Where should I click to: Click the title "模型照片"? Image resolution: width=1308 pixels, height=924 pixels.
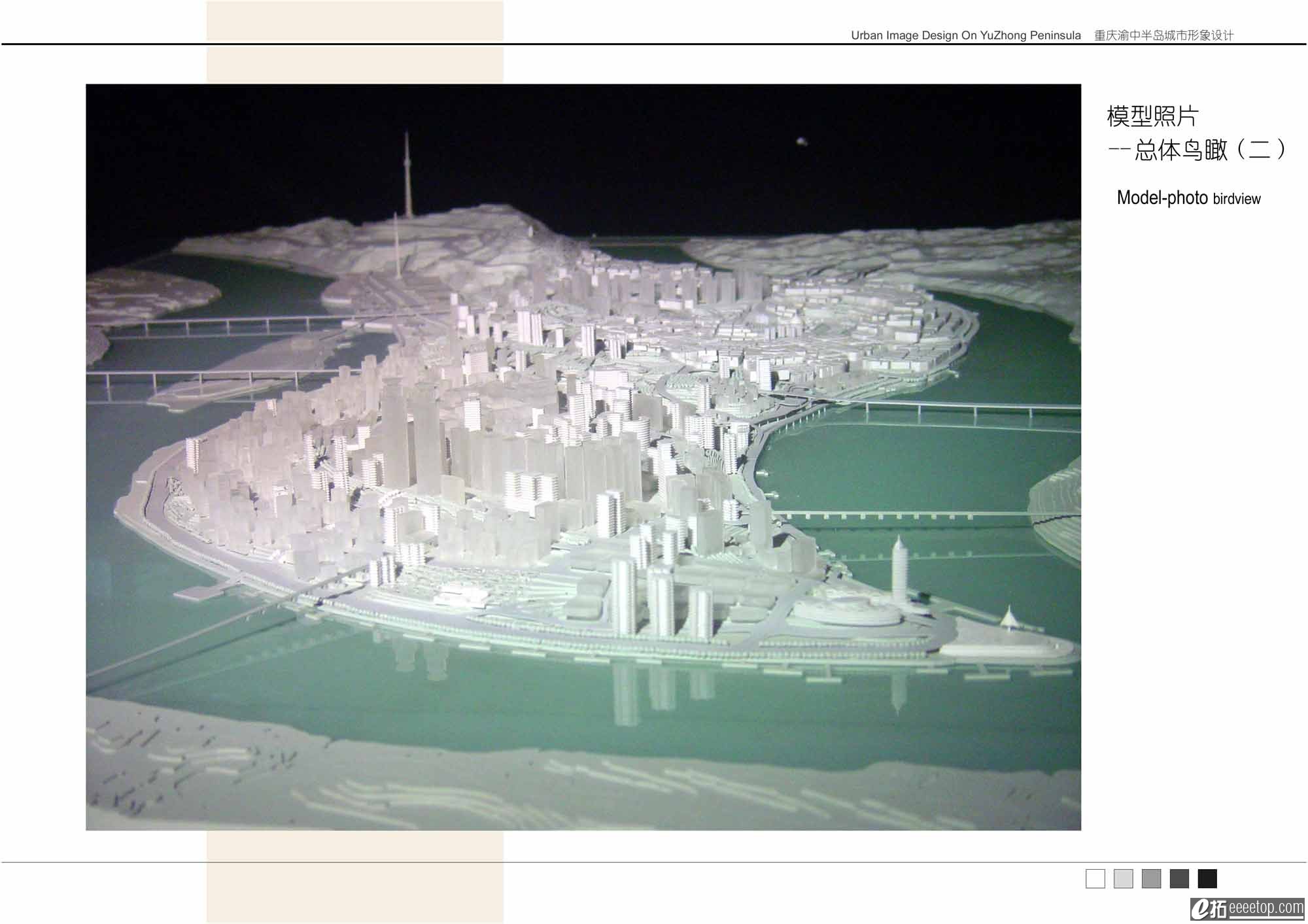click(1152, 116)
